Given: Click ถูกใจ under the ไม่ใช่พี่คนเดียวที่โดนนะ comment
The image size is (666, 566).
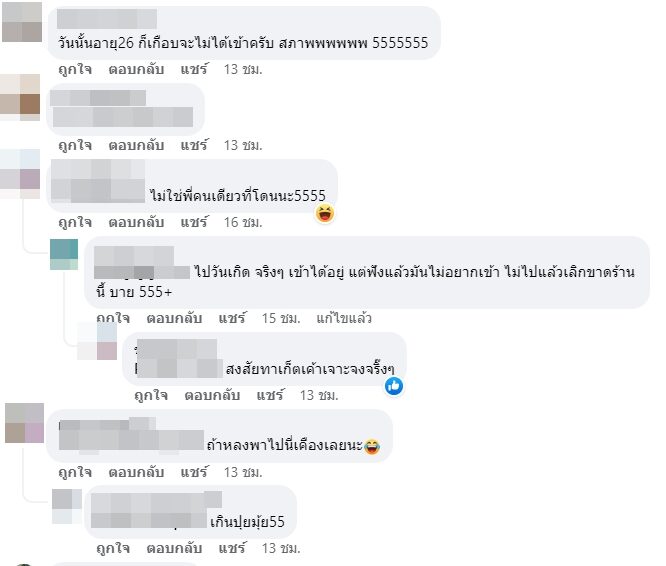Looking at the screenshot, I should [75, 222].
